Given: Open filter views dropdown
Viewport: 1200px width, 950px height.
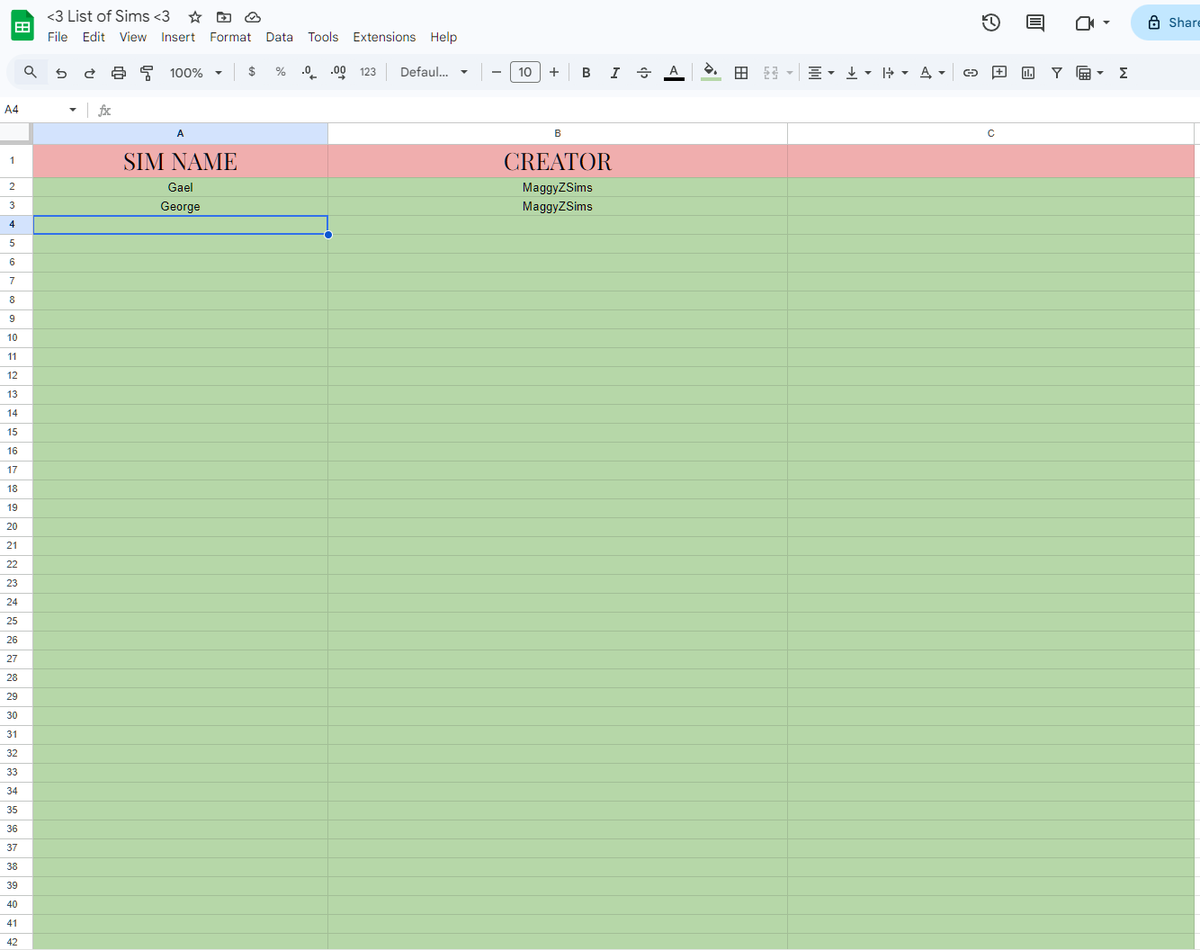Looking at the screenshot, I should click(1089, 72).
